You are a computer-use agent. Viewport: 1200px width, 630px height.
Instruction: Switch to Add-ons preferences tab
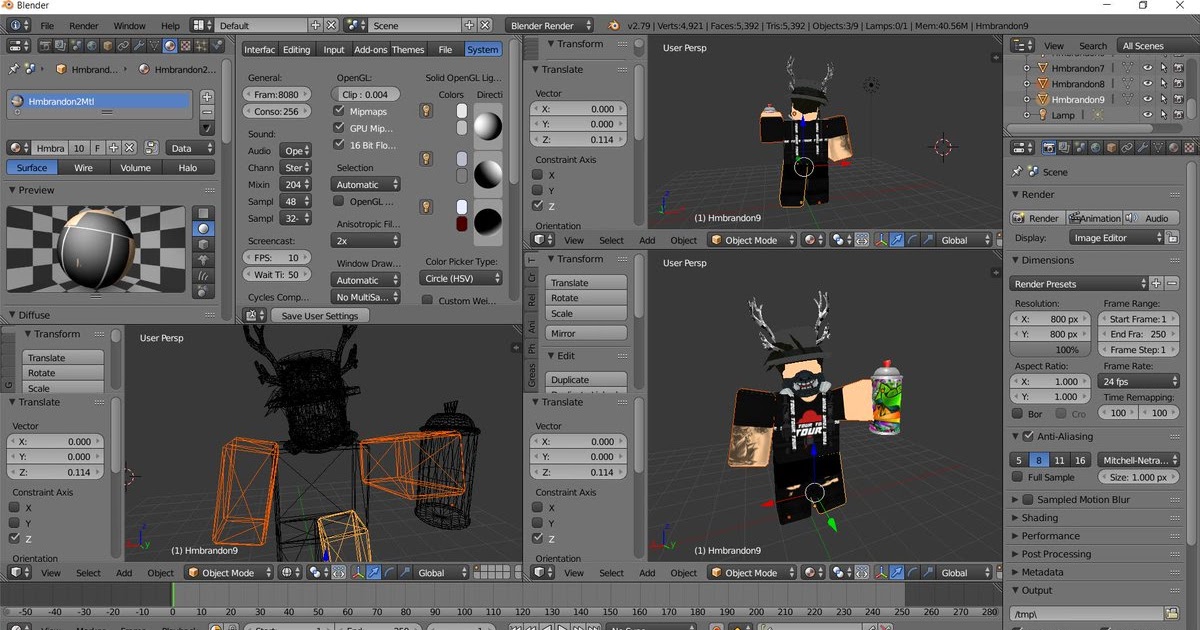coord(371,49)
